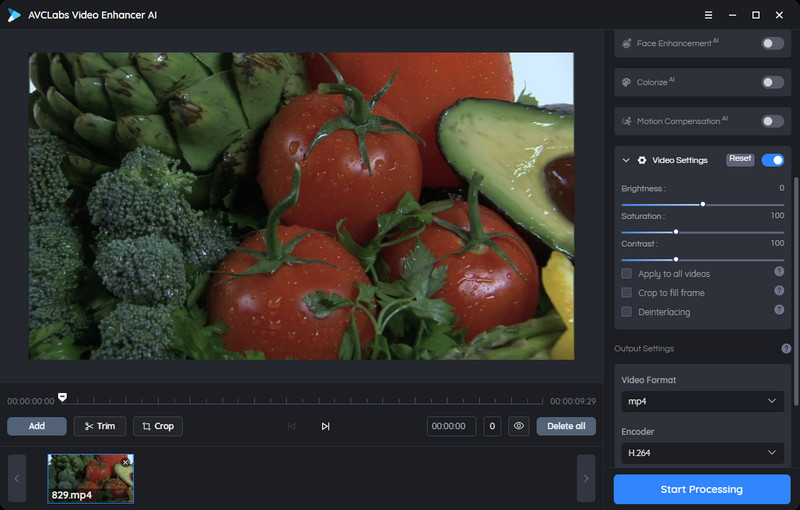
Task: Click Start Processing
Action: click(x=702, y=489)
